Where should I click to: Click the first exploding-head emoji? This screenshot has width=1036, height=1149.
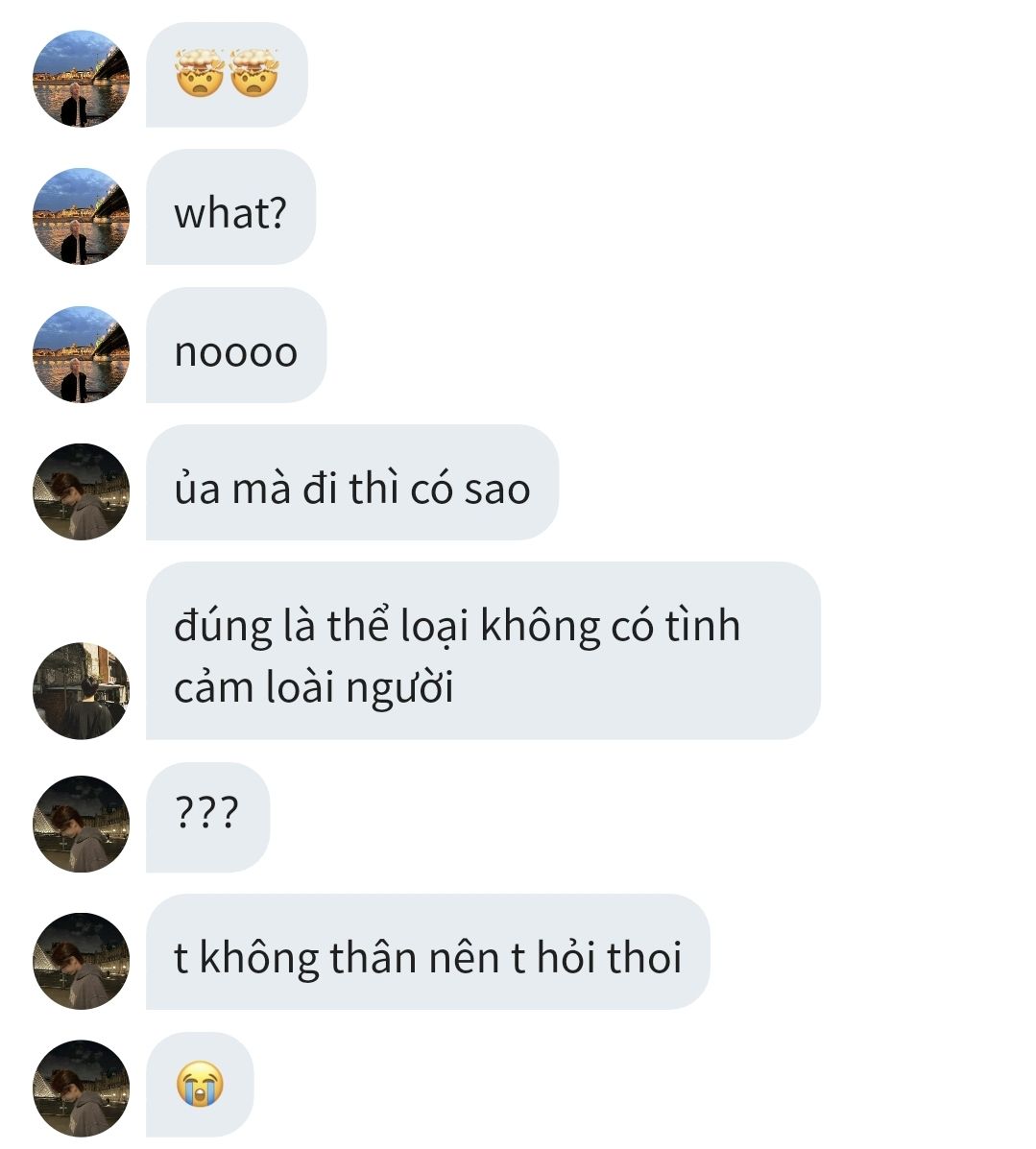[200, 73]
